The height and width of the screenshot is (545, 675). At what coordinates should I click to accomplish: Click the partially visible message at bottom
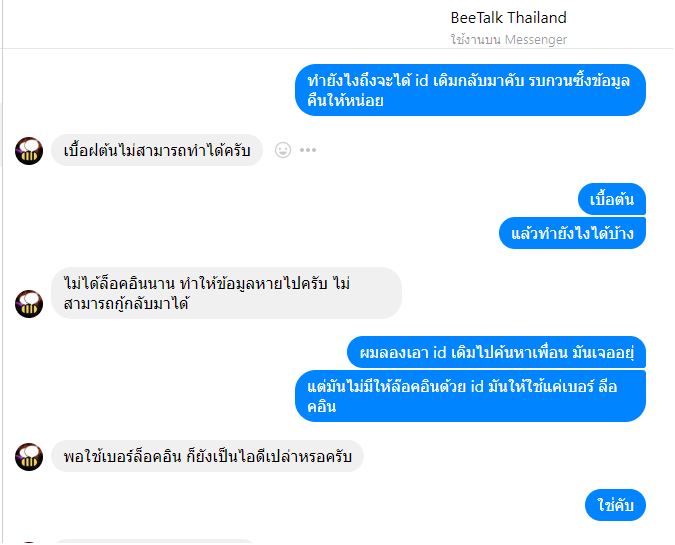tap(155, 541)
